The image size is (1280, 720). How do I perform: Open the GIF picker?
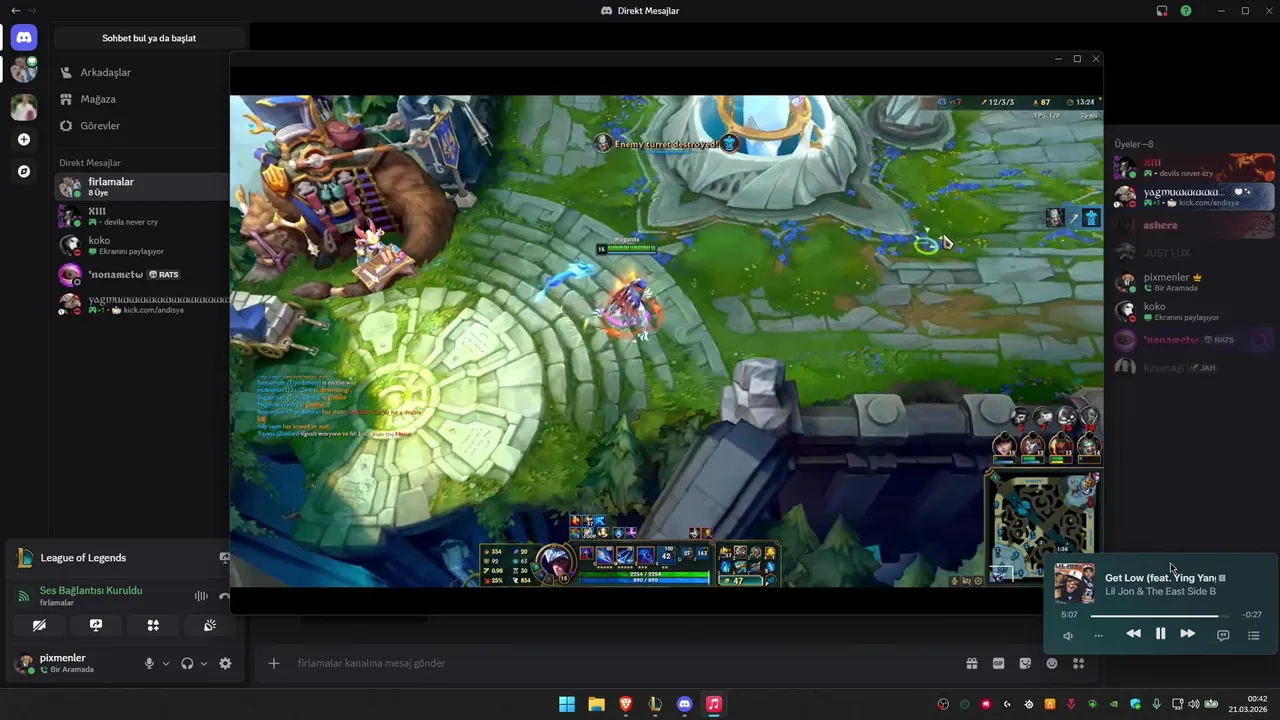pyautogui.click(x=998, y=663)
